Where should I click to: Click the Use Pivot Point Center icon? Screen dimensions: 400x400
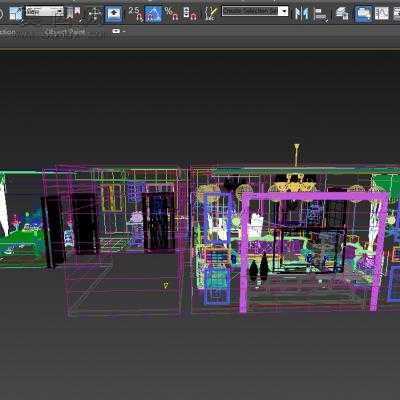coord(73,13)
